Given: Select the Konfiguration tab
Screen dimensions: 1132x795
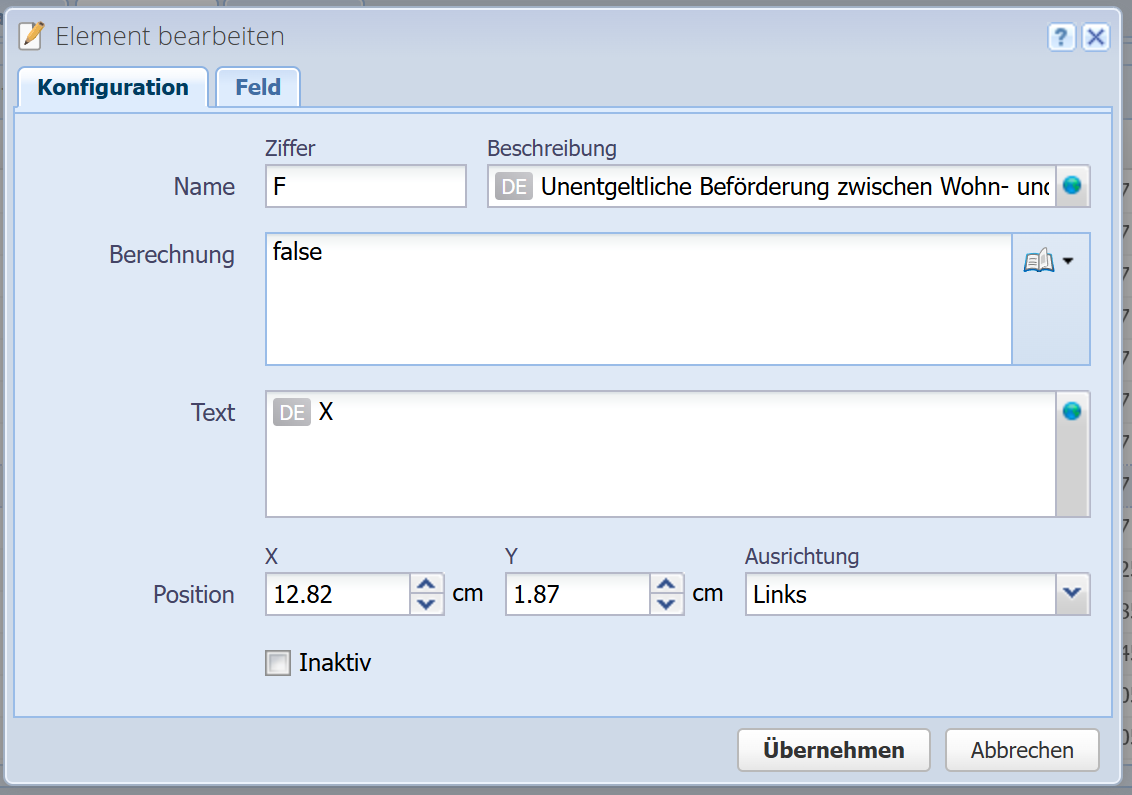Looking at the screenshot, I should pos(113,87).
